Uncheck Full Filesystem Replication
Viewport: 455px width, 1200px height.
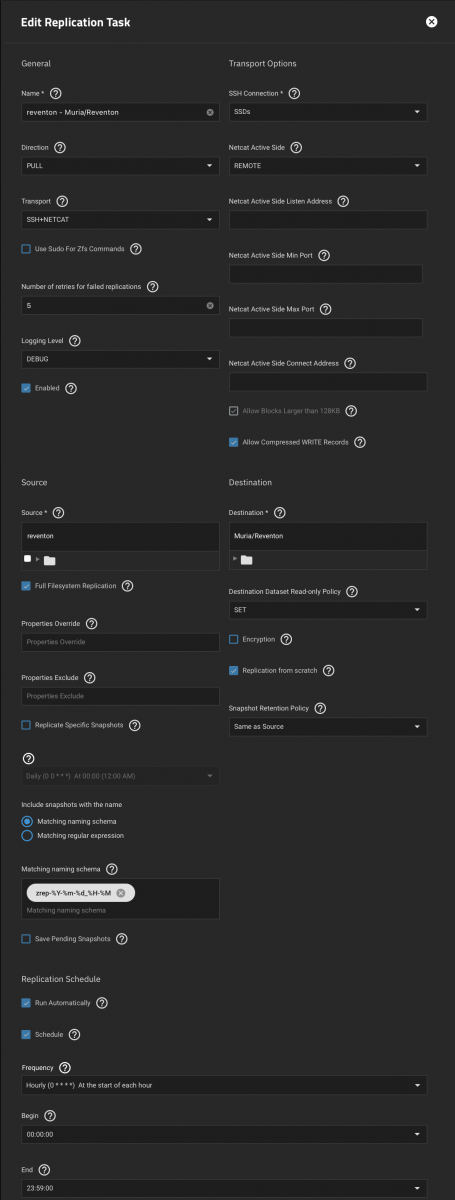(26, 585)
